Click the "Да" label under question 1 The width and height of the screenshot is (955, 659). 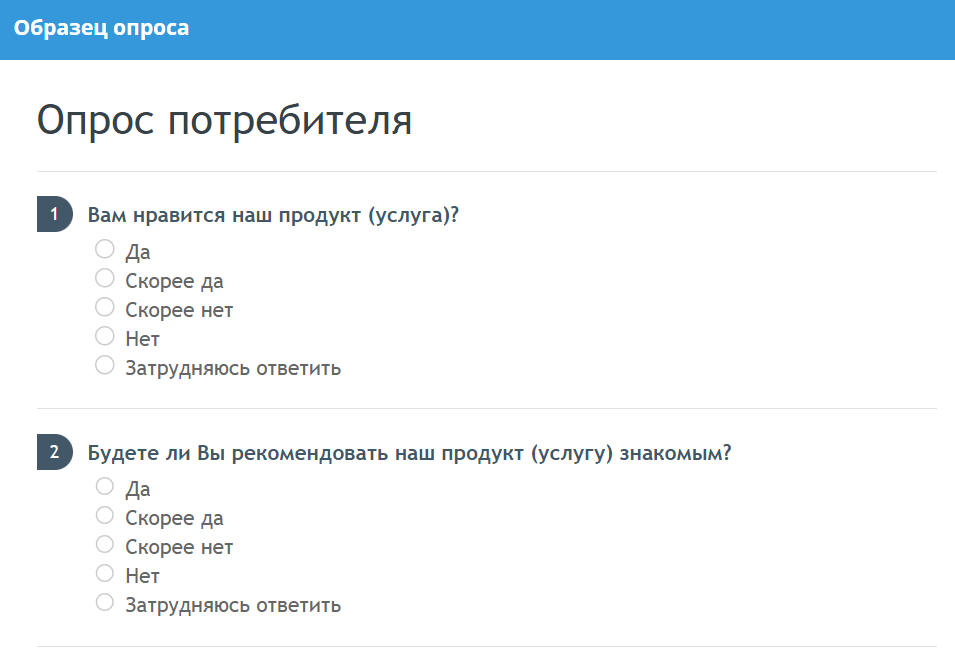138,251
